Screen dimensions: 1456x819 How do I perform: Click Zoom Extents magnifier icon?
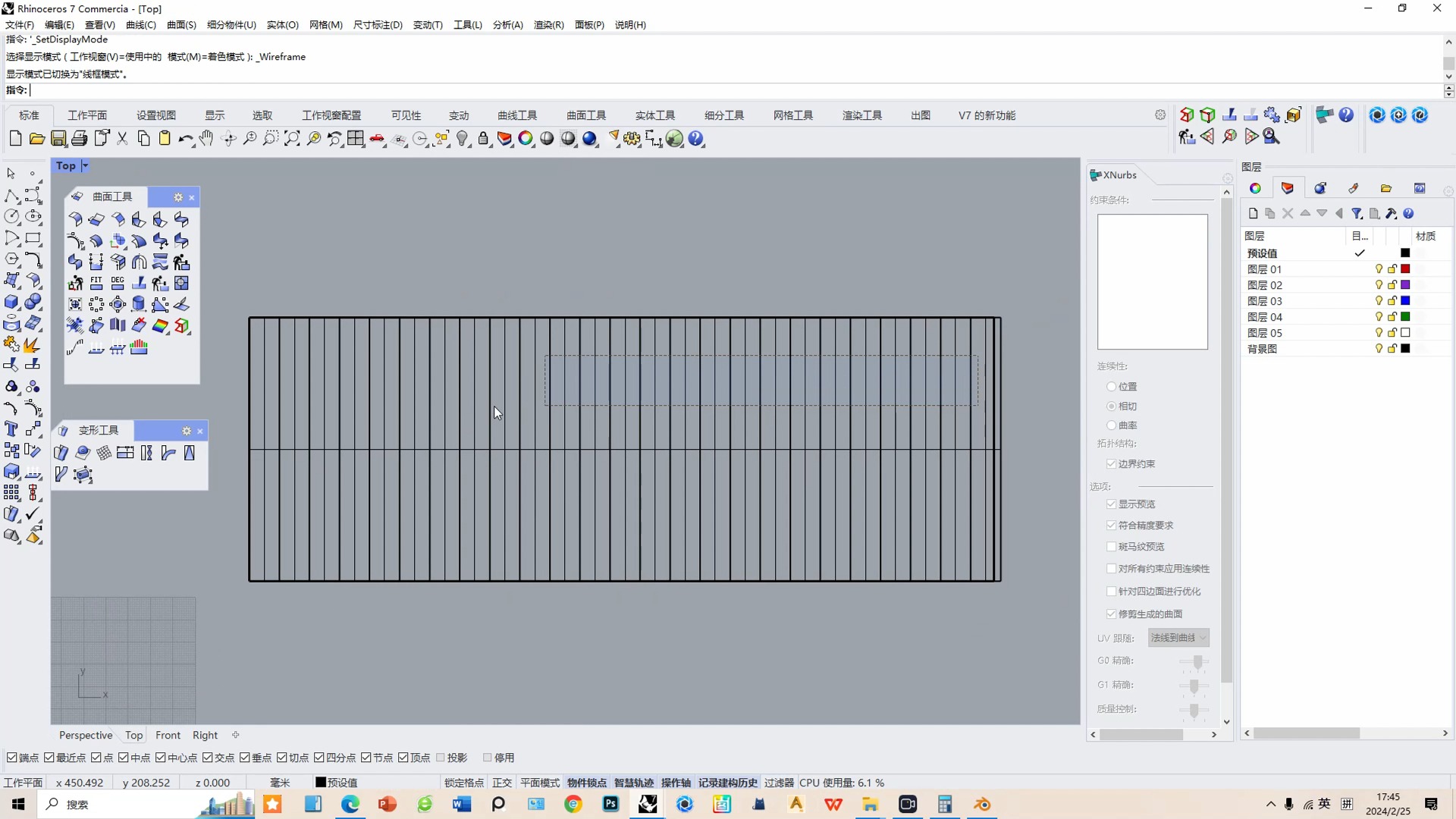[292, 139]
